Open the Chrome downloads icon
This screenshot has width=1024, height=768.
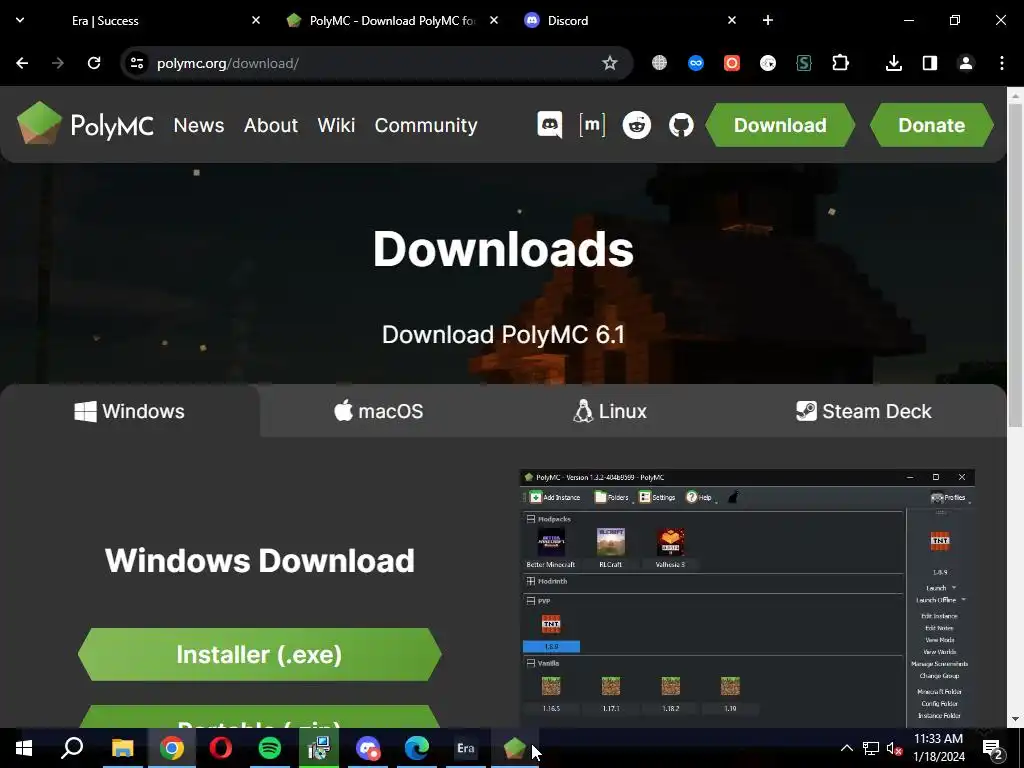893,63
